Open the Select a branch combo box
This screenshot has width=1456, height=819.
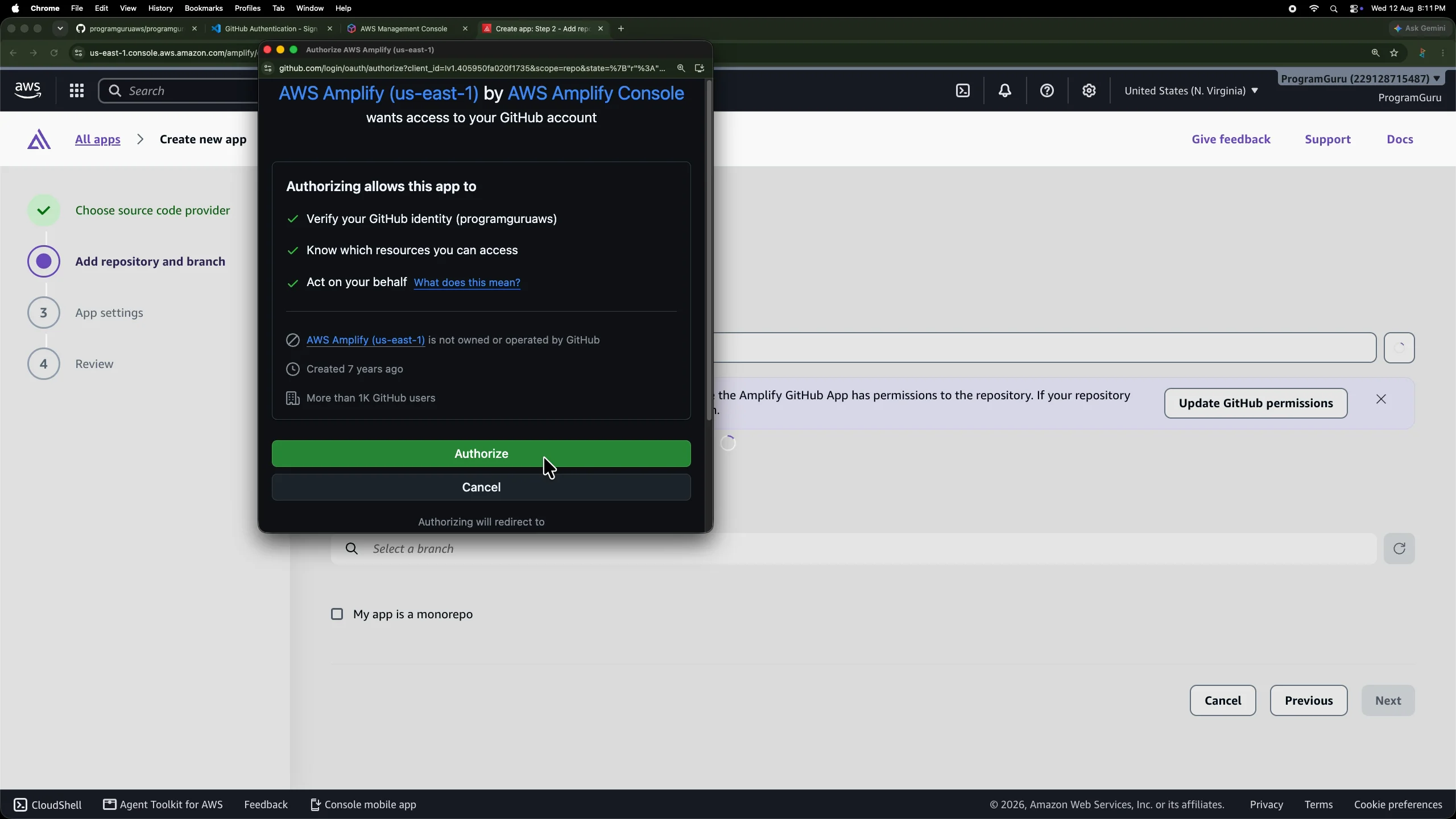point(853,548)
